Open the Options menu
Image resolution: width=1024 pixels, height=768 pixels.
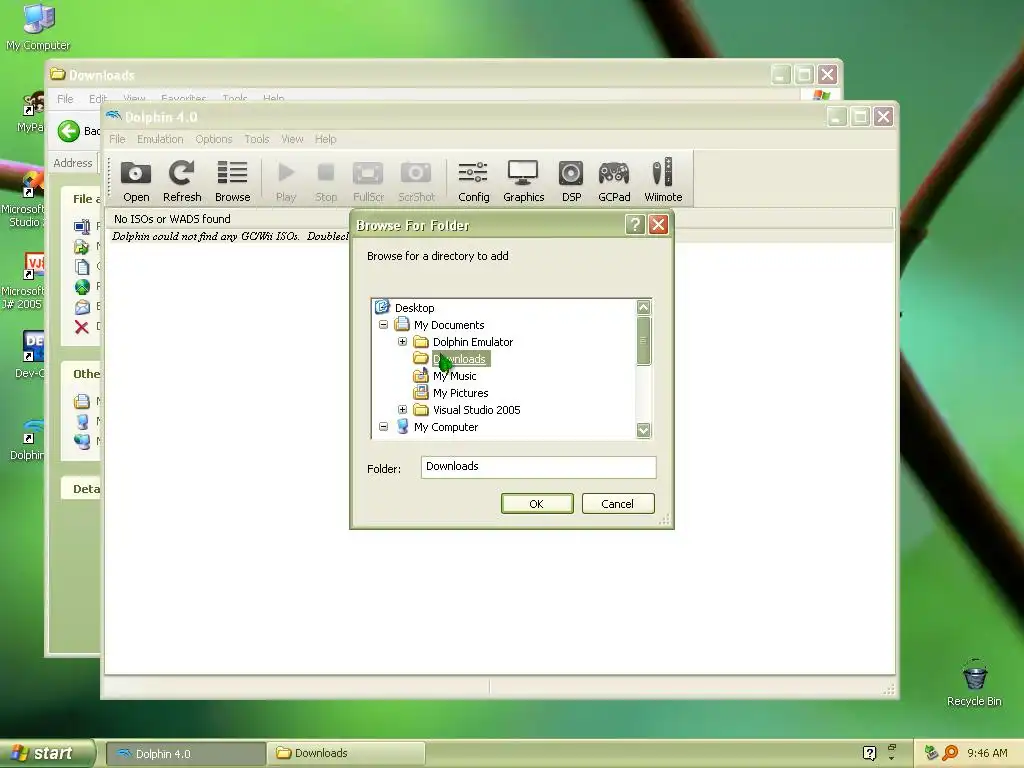point(214,139)
